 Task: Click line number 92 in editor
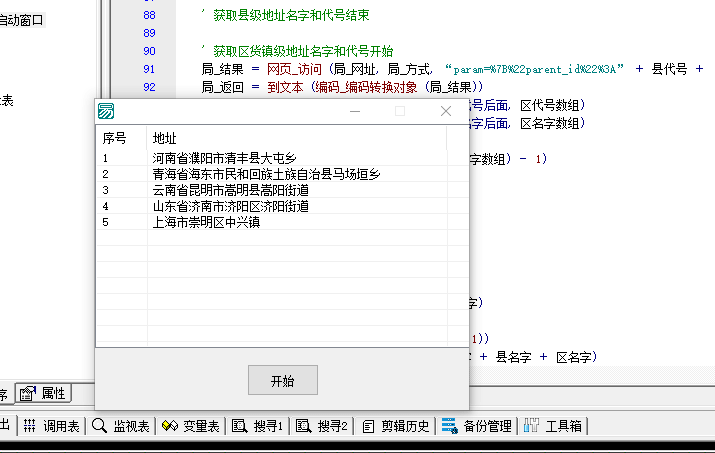(149, 87)
